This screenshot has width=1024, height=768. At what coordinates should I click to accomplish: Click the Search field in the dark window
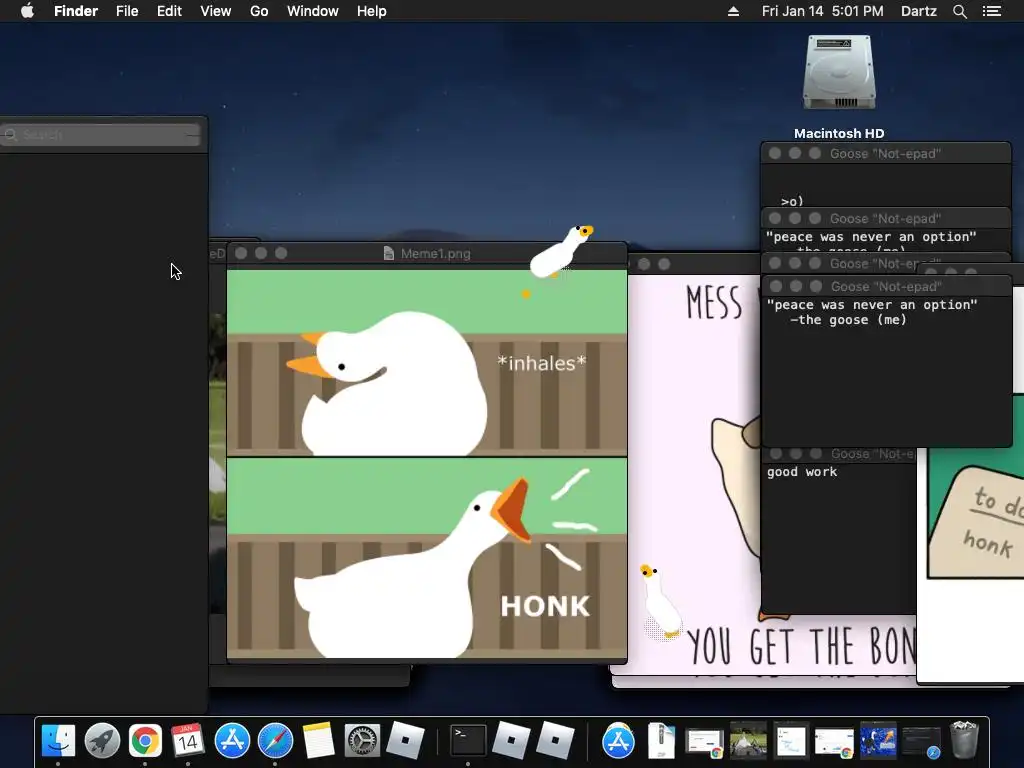pos(101,135)
